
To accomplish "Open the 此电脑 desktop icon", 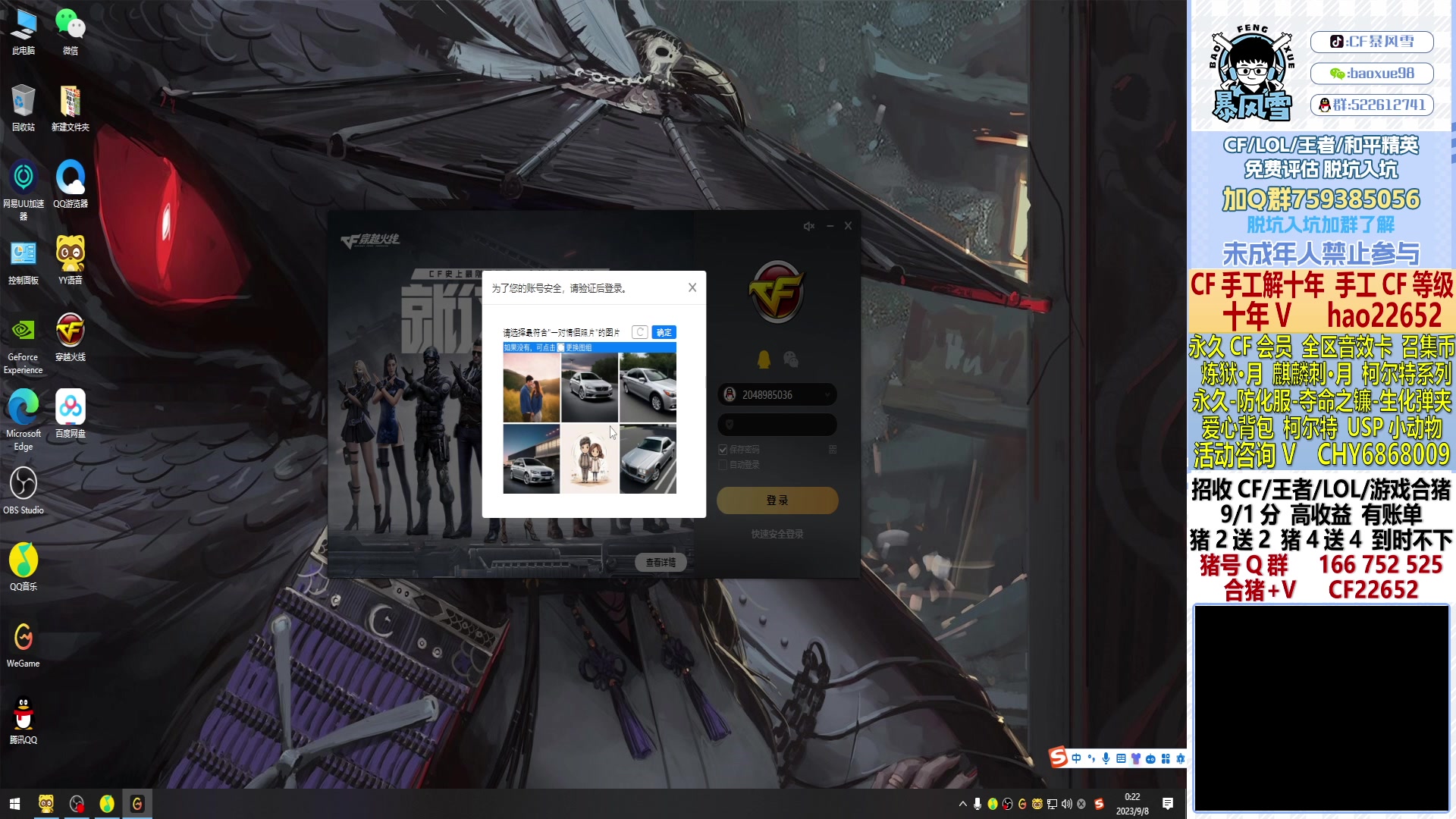I will point(24,32).
